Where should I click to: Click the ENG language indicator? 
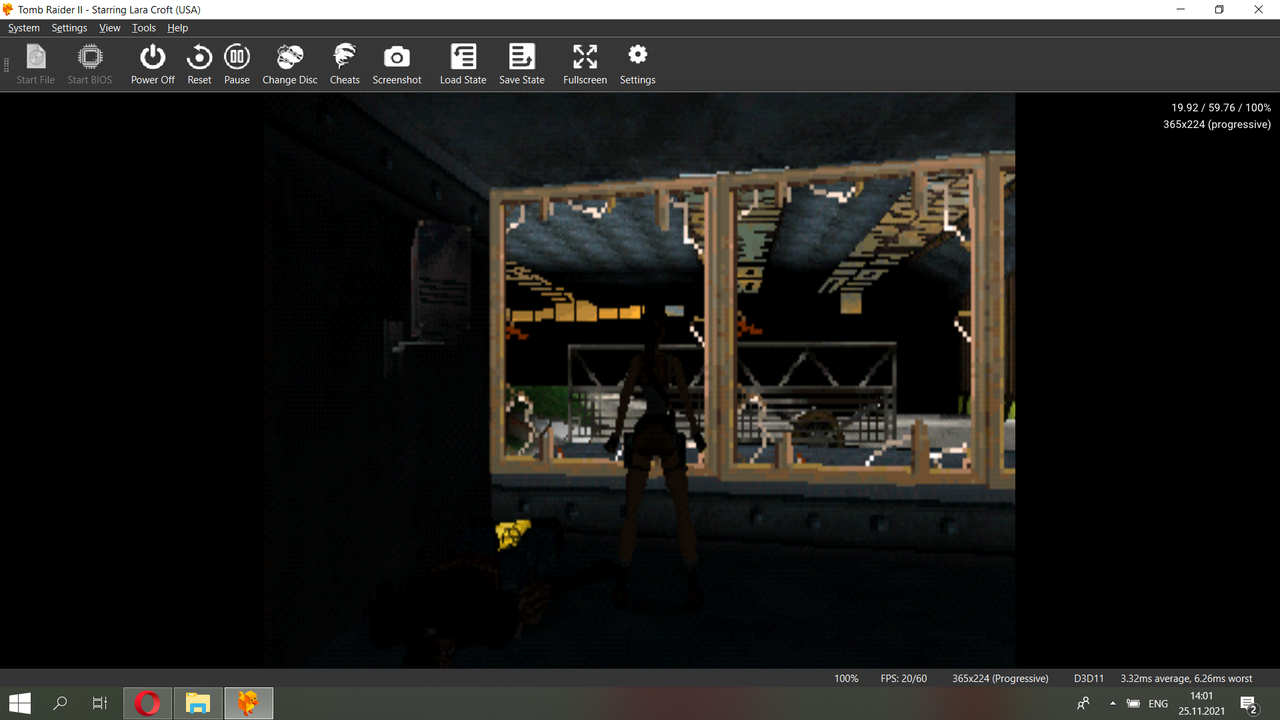[x=1158, y=704]
